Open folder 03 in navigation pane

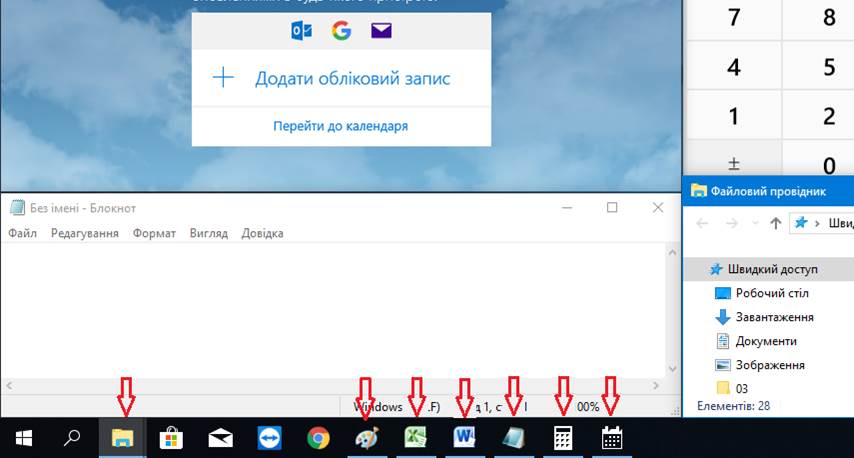click(x=742, y=388)
